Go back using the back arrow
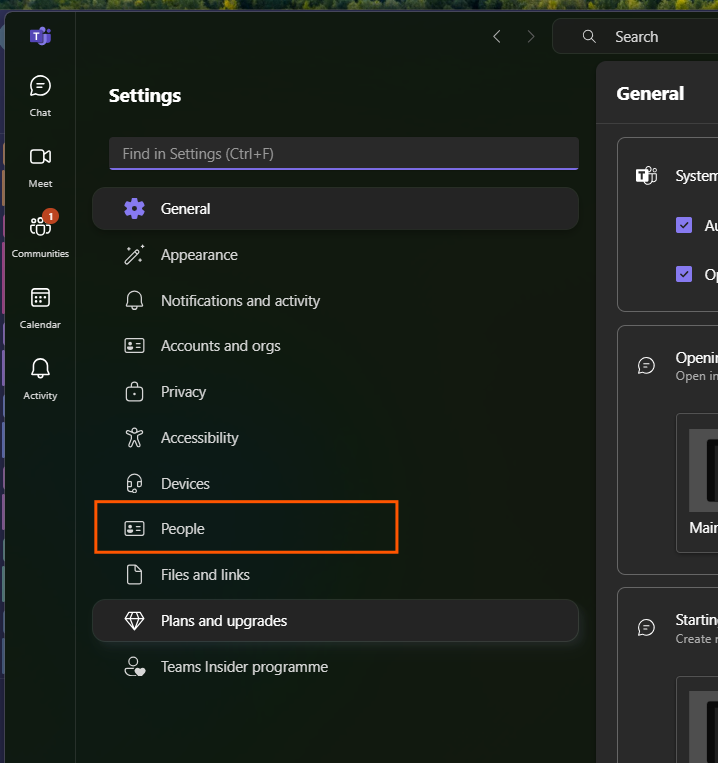The width and height of the screenshot is (718, 763). (497, 36)
